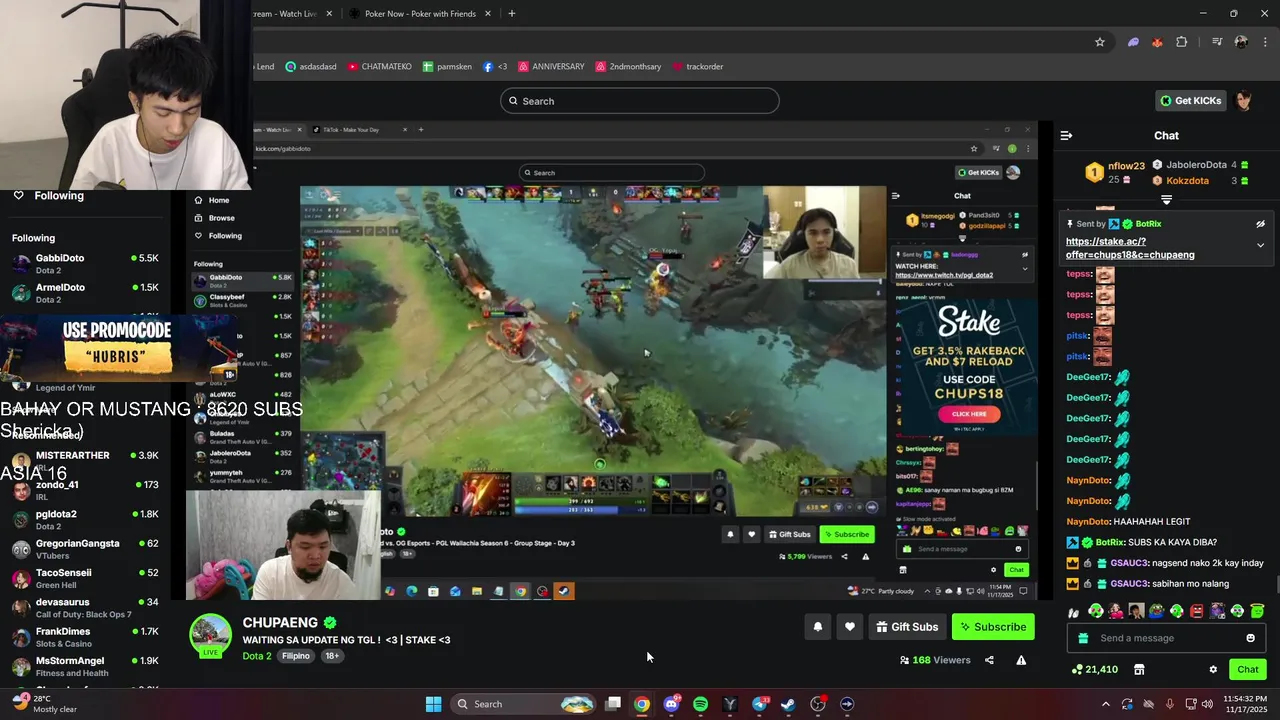
Task: Open MsStormAngel channel in the sidebar
Action: click(x=85, y=666)
